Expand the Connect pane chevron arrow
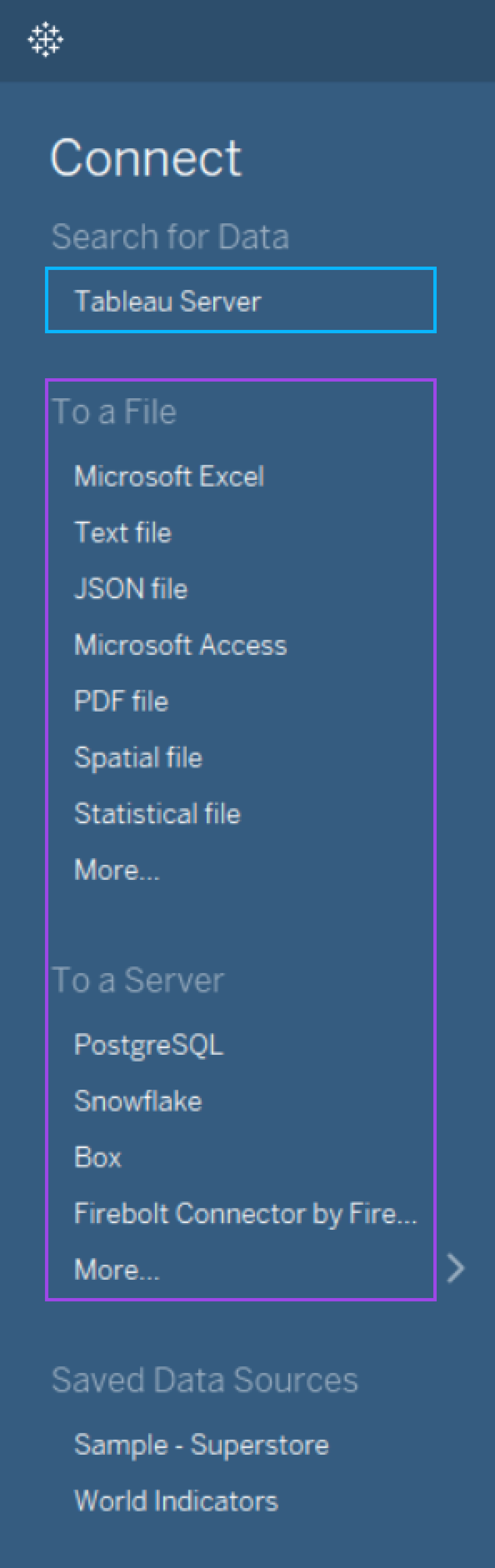495x1568 pixels. [456, 1268]
